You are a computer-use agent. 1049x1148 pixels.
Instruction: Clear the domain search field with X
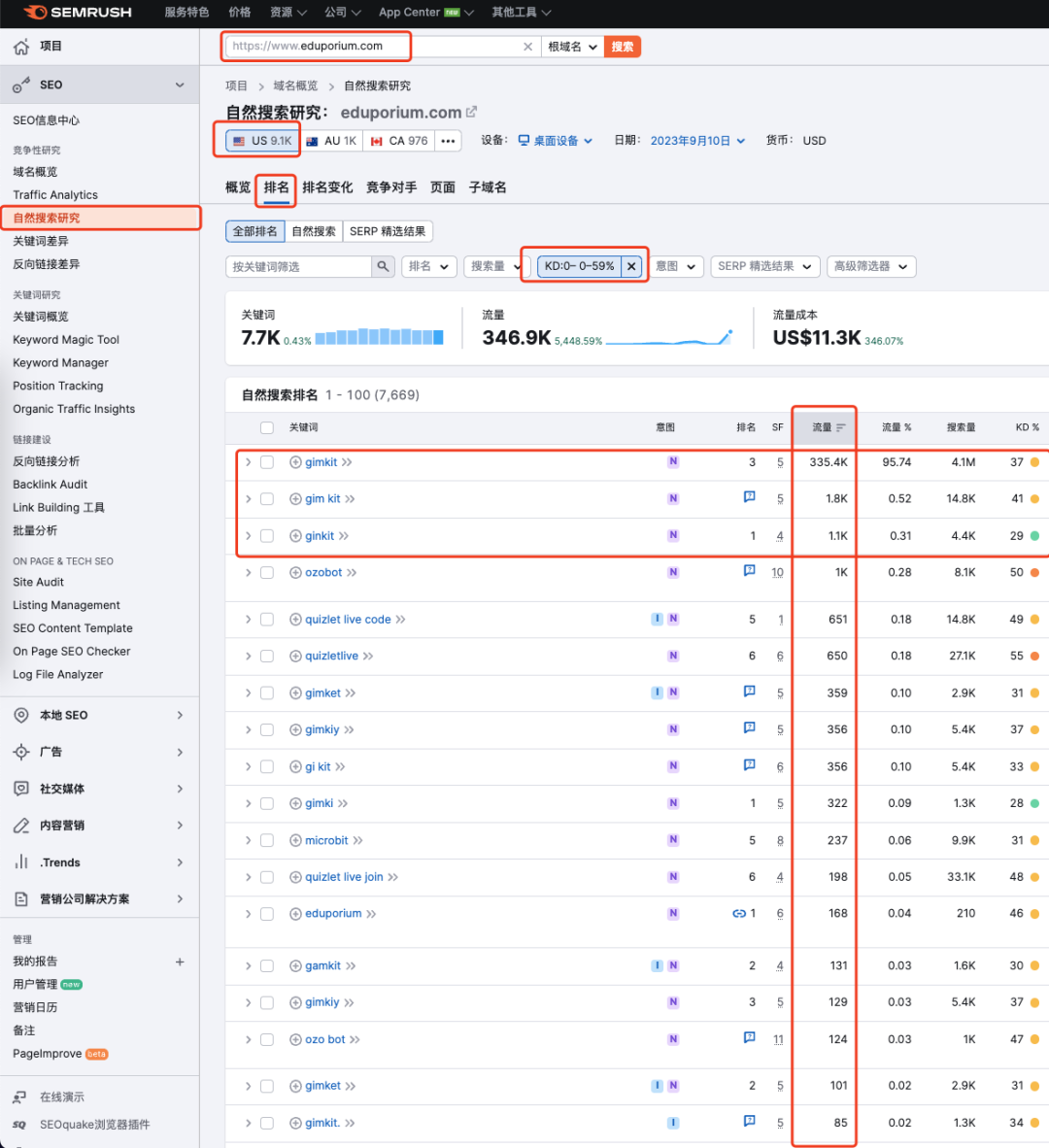pos(527,47)
